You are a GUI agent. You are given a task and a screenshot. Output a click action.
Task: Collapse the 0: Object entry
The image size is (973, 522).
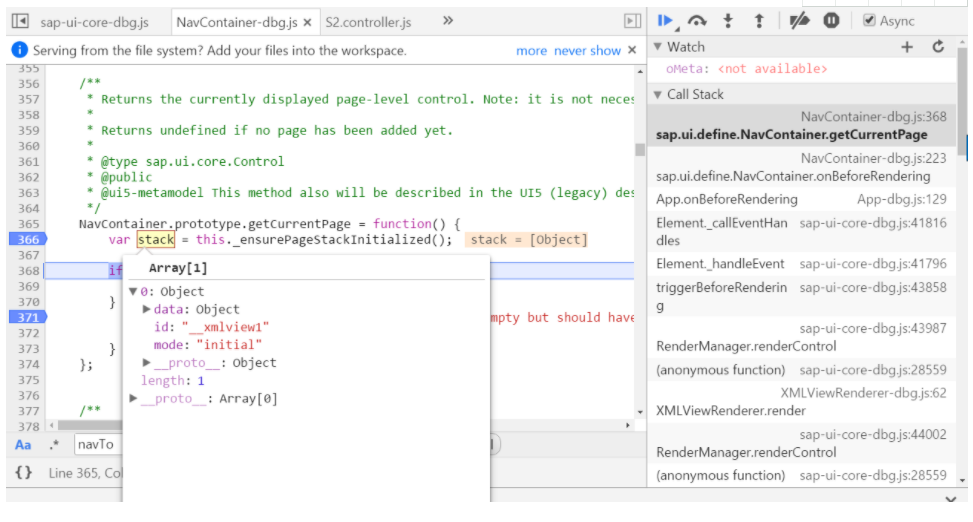tap(133, 291)
